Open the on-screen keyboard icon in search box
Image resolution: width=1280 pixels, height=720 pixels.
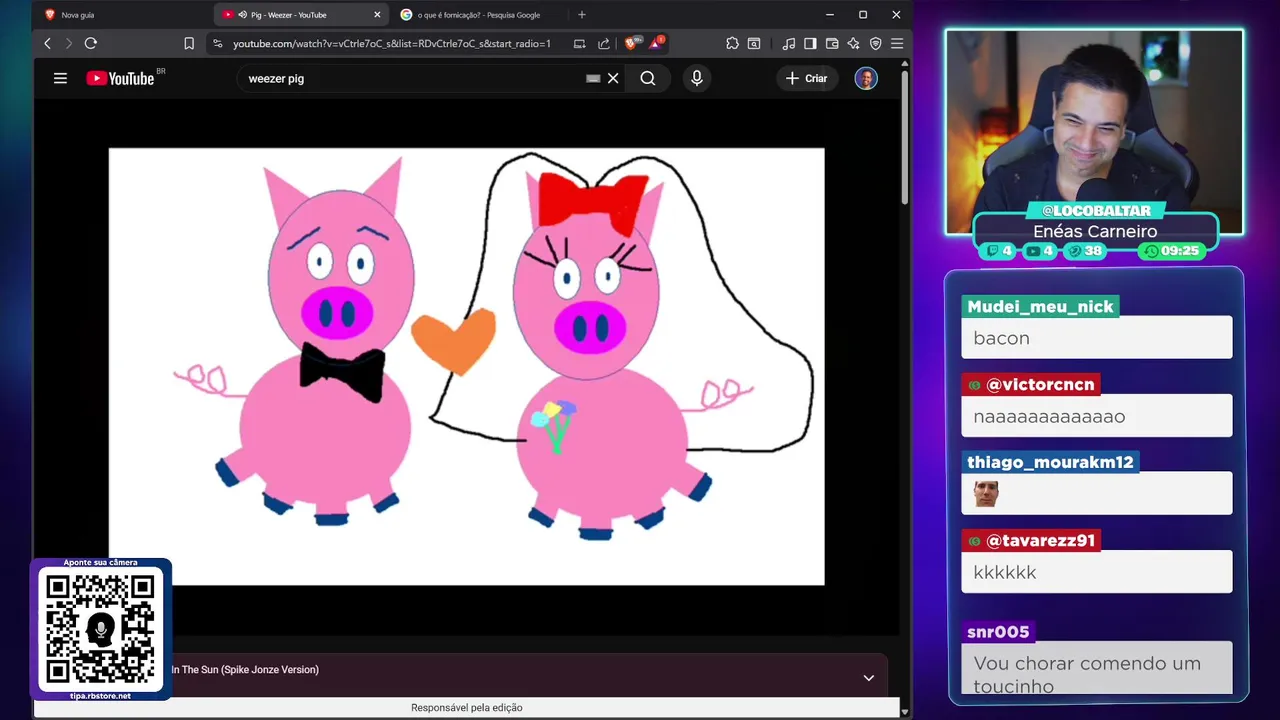[593, 78]
